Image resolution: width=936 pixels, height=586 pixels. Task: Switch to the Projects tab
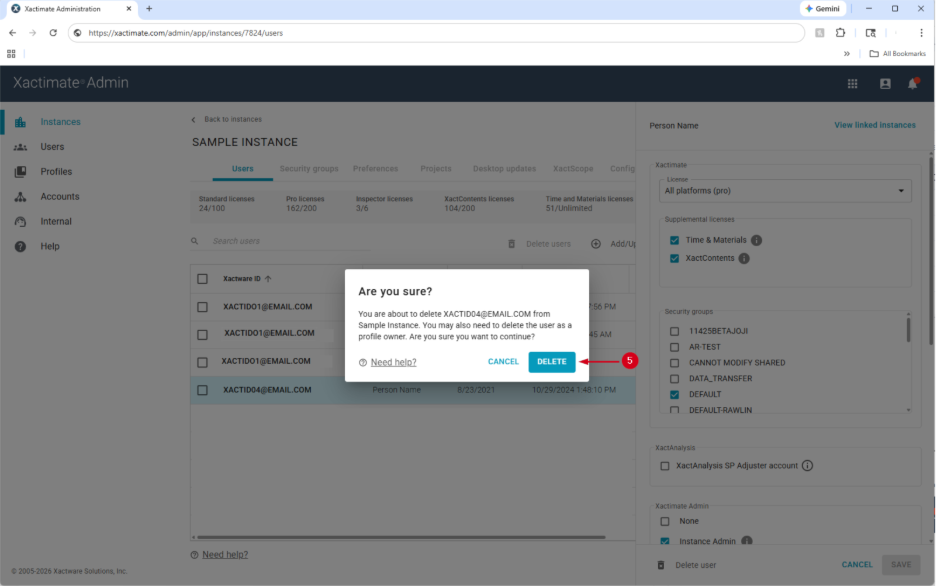(x=436, y=169)
